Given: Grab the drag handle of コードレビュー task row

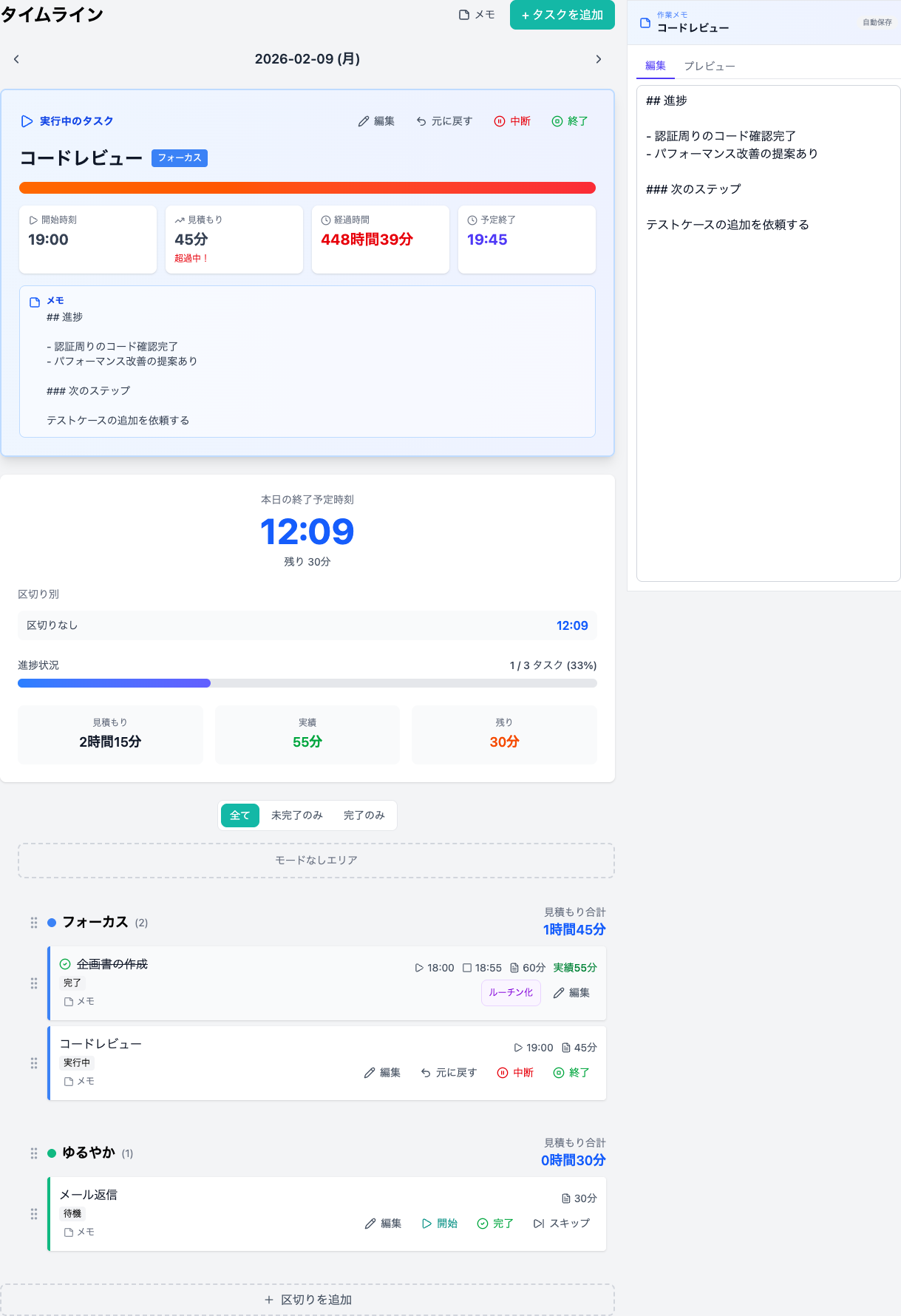Looking at the screenshot, I should click(34, 1063).
